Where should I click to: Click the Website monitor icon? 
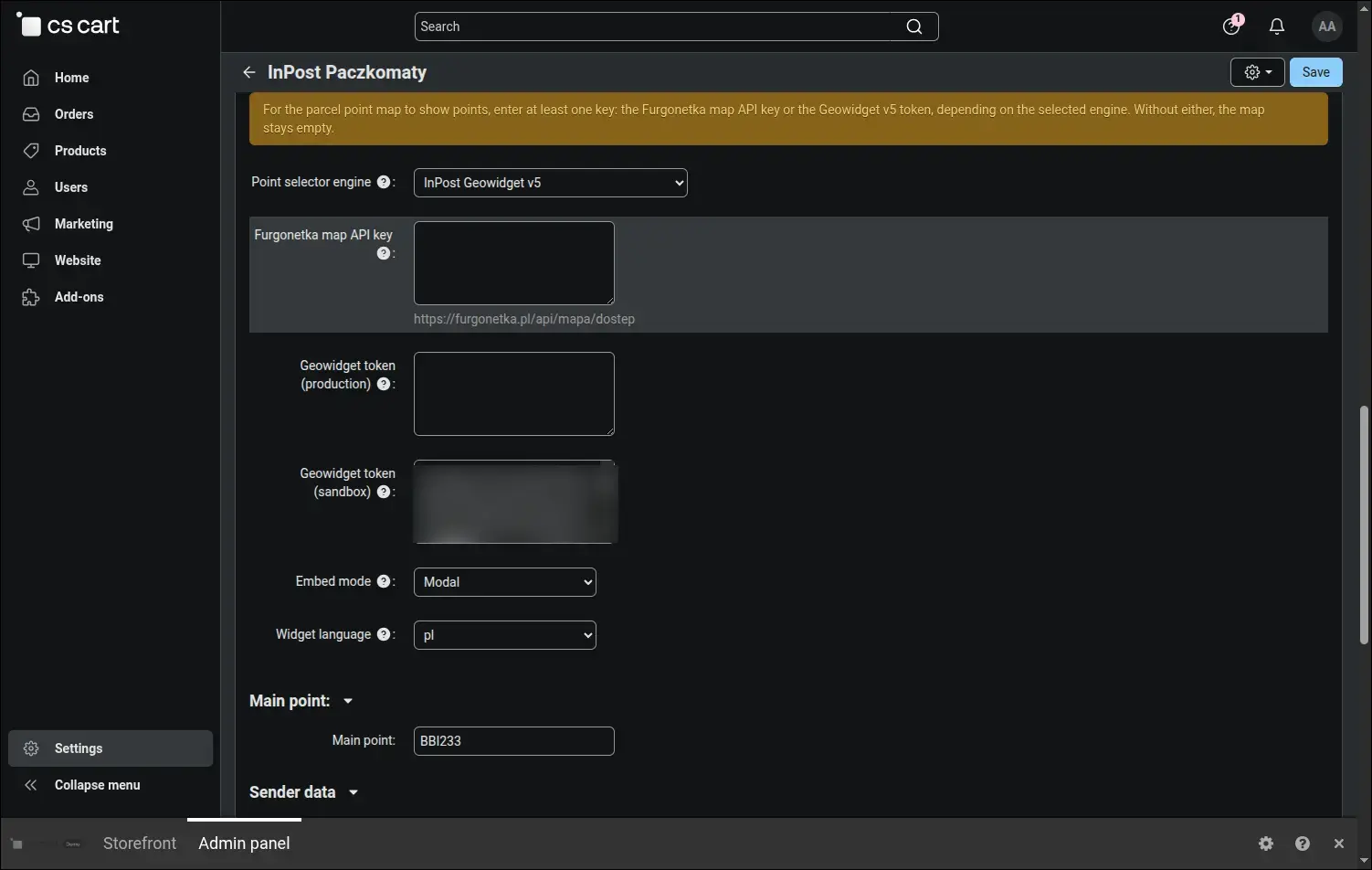[x=31, y=260]
